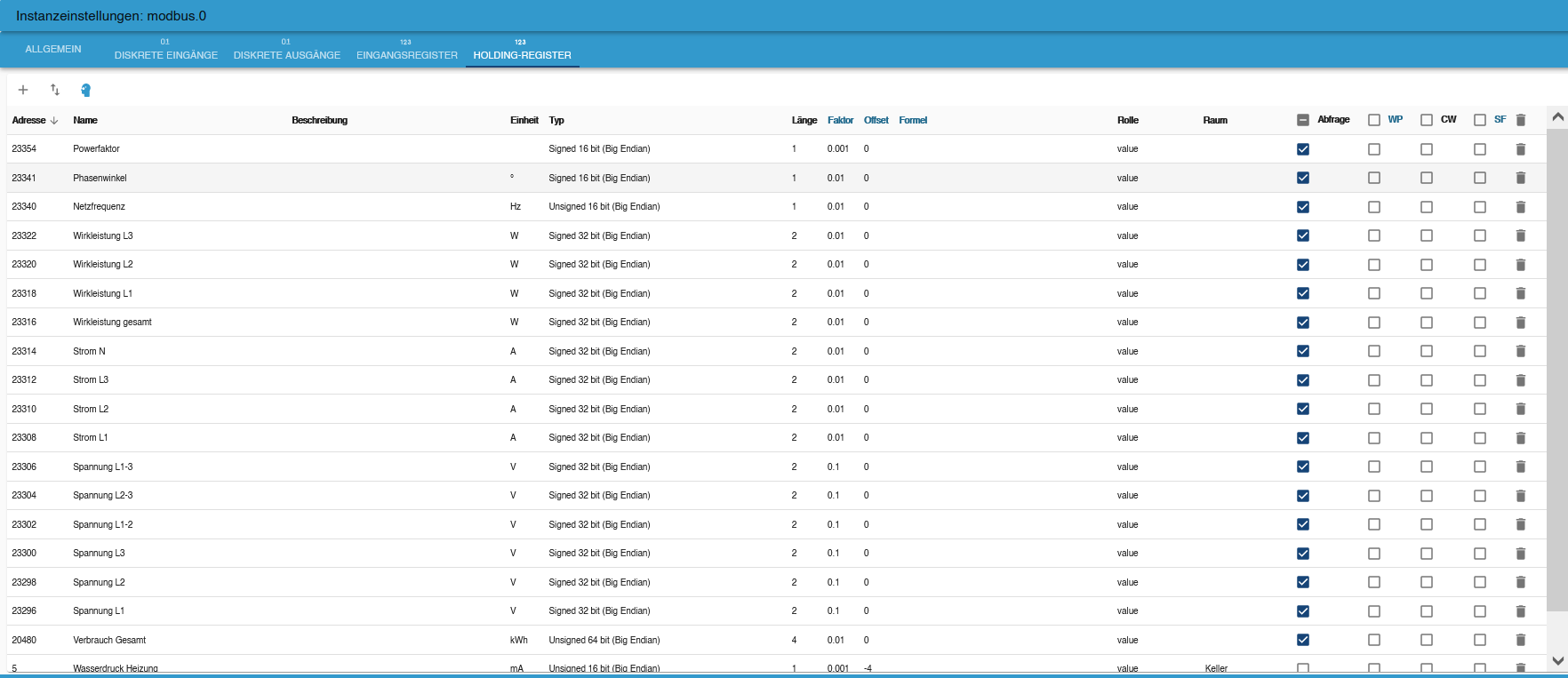Toggle Abfrage header checkbox for all rows
This screenshot has width=1568, height=678.
click(x=1303, y=120)
